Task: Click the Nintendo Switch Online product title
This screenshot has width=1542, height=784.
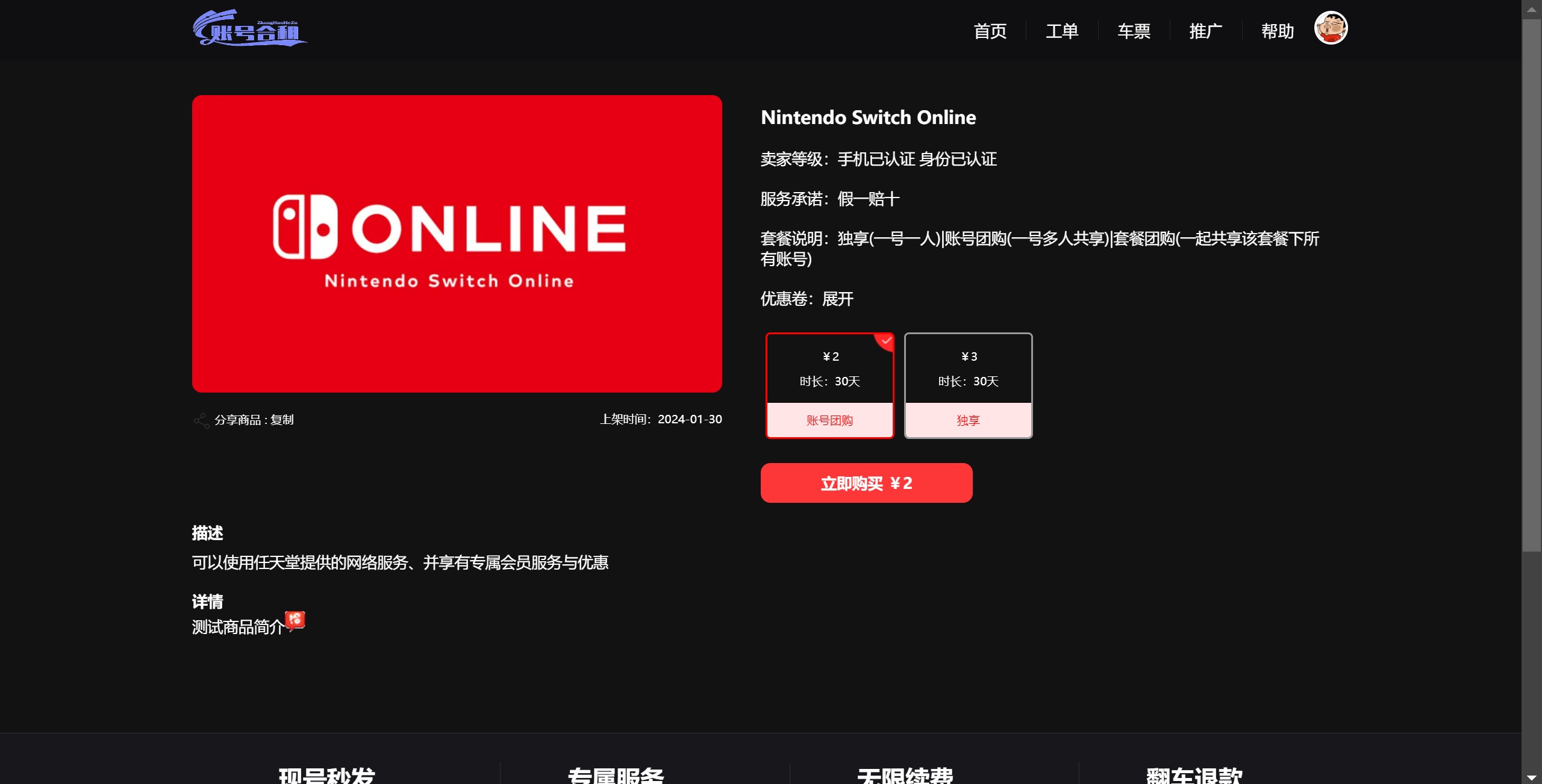Action: pyautogui.click(x=868, y=117)
